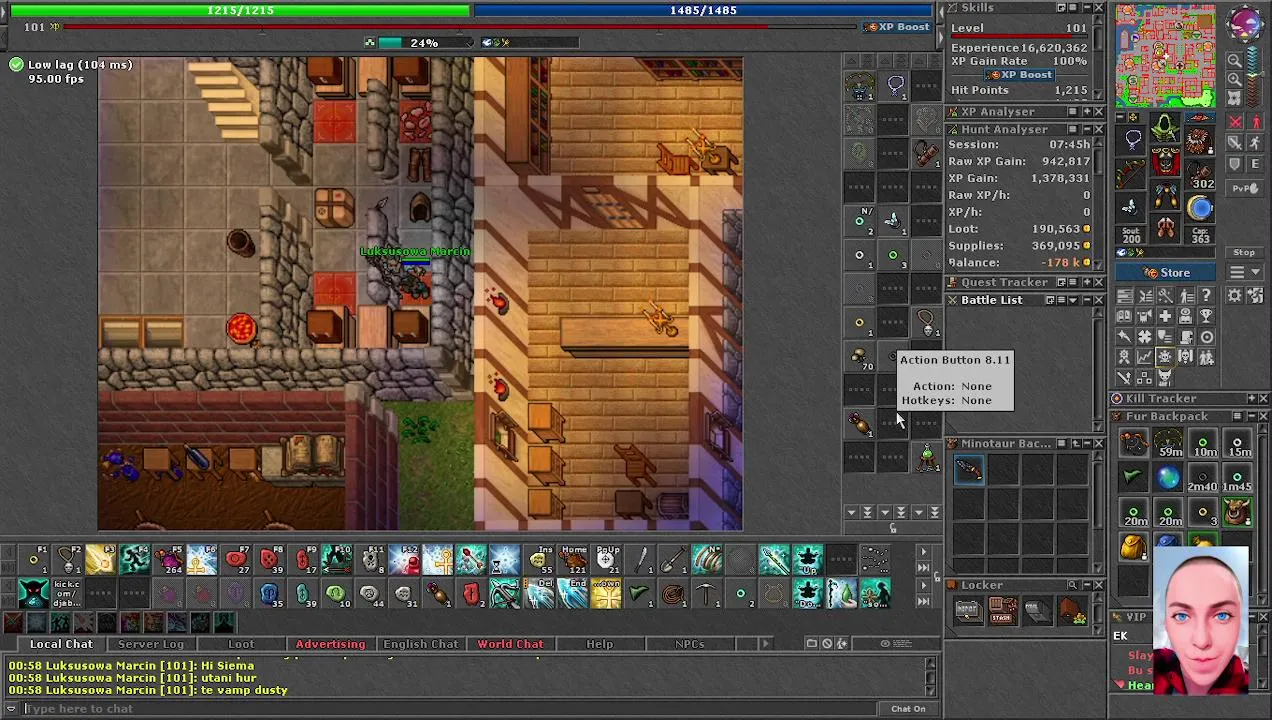Select the item in Minotaur Backpack

tap(968, 469)
